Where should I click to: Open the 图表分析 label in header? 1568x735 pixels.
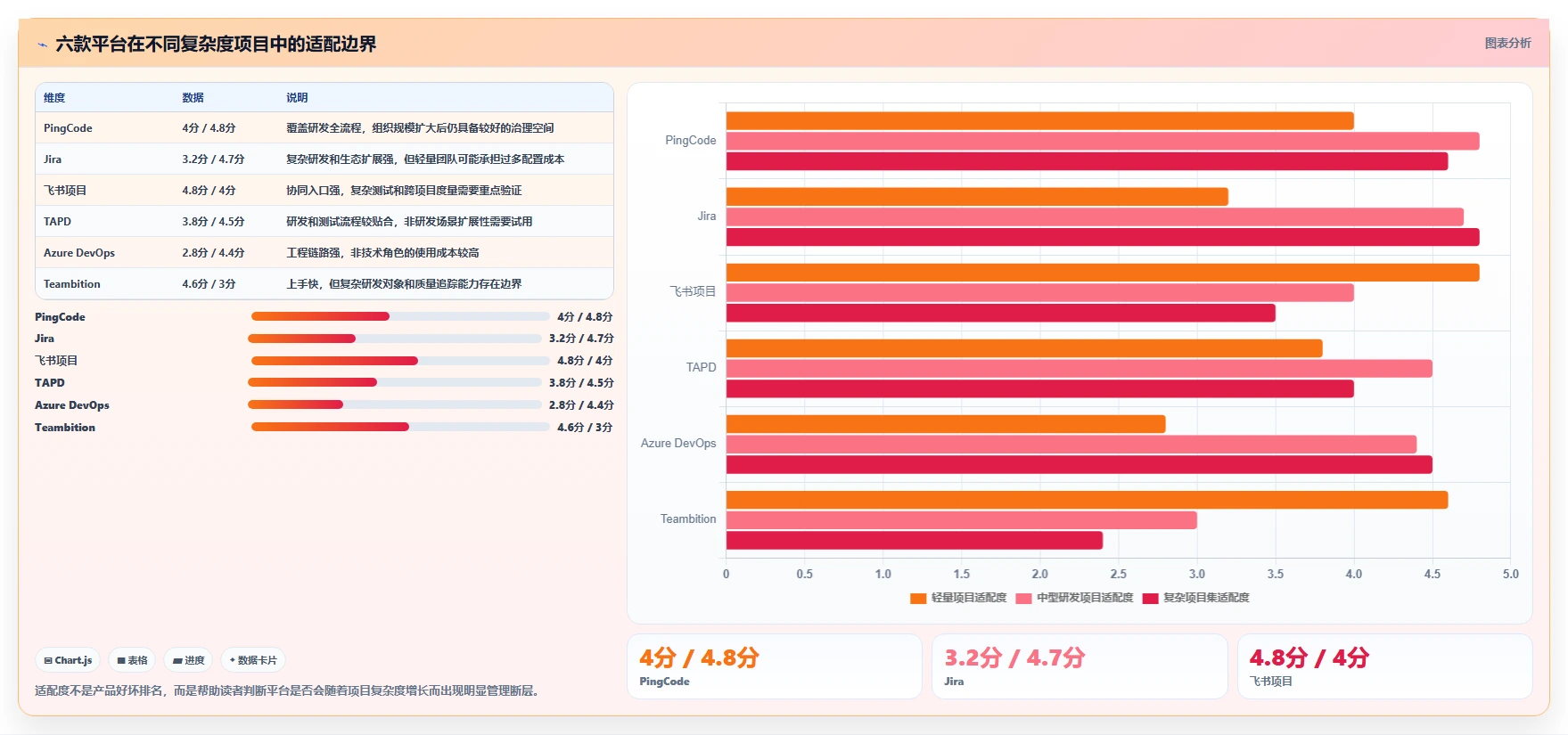[x=1507, y=43]
